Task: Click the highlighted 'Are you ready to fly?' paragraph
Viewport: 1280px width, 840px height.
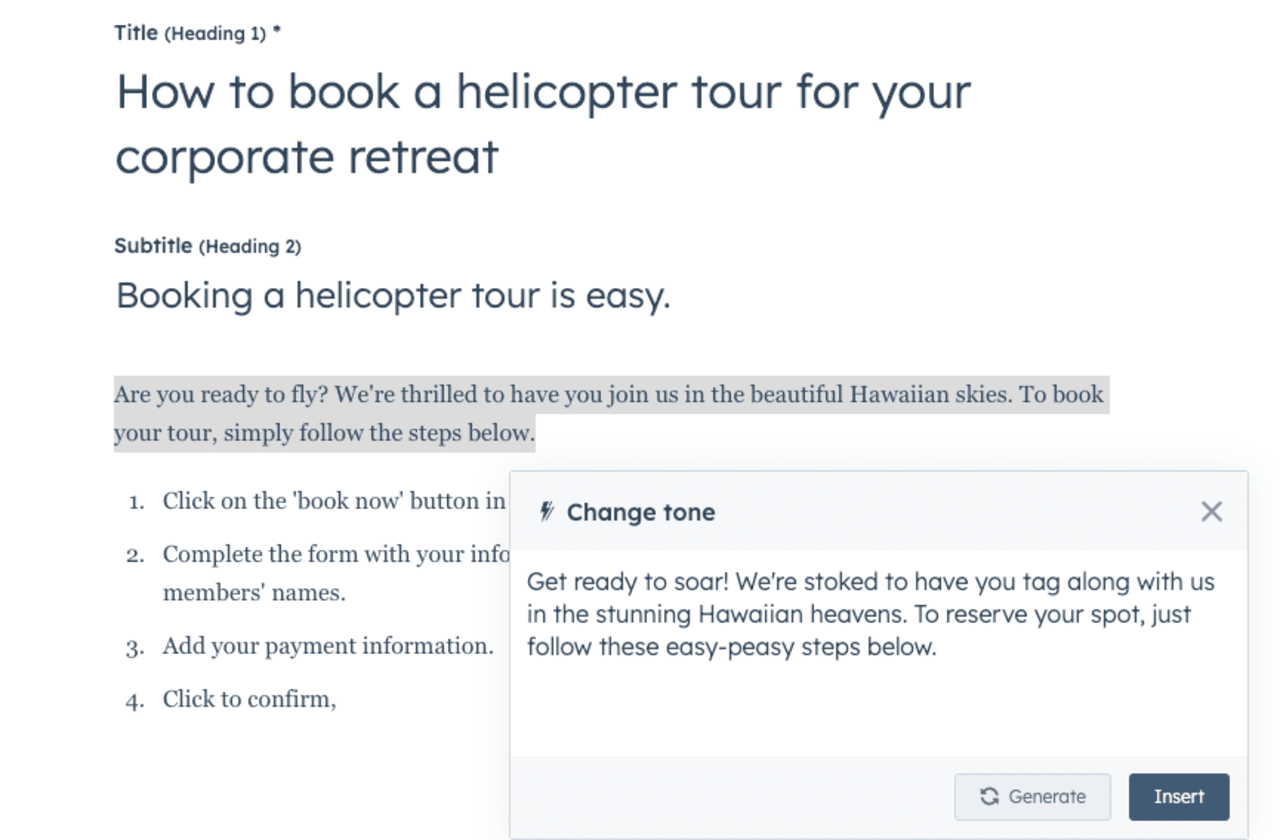Action: (609, 414)
